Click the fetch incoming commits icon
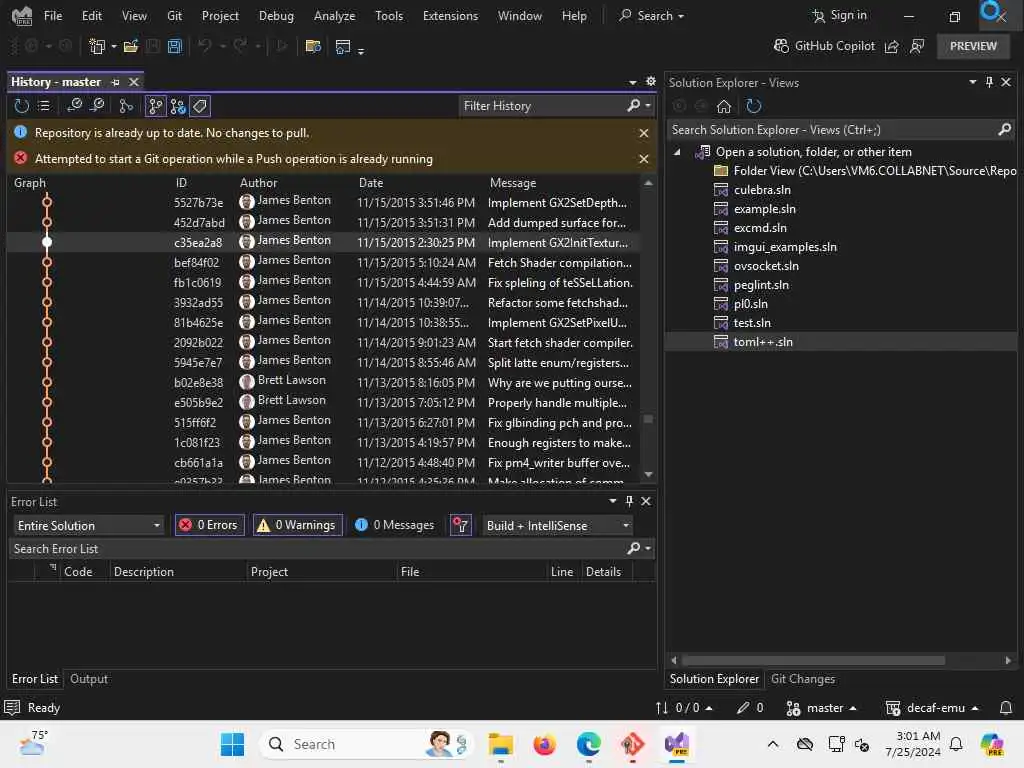1024x768 pixels. (x=74, y=106)
